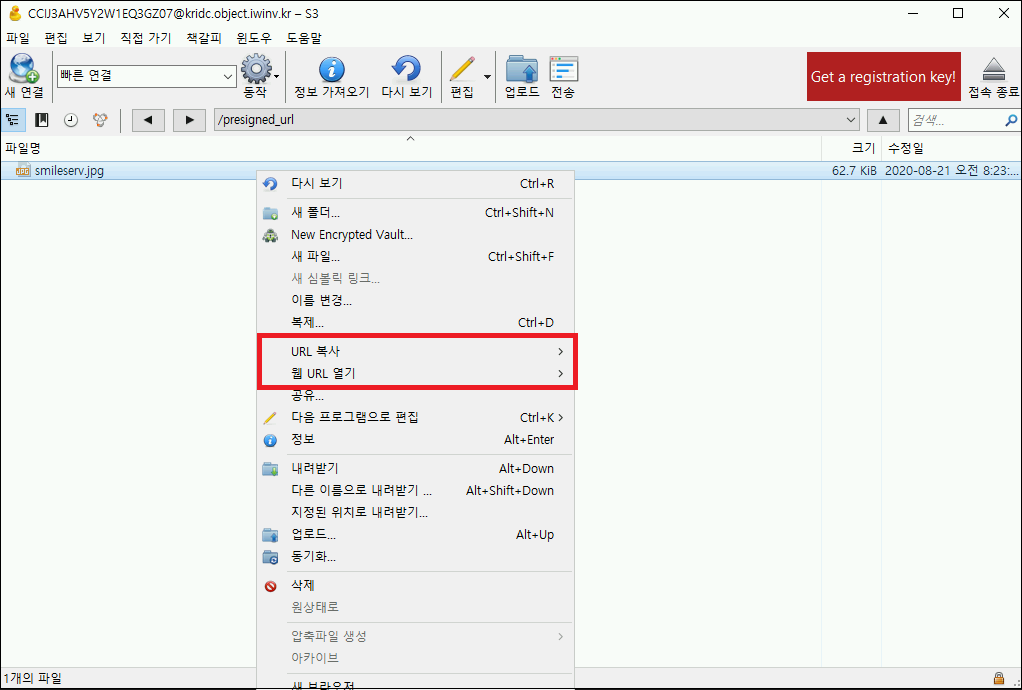Click the Refresh (다시 보기) toolbar icon
Image resolution: width=1022 pixels, height=690 pixels.
(407, 68)
